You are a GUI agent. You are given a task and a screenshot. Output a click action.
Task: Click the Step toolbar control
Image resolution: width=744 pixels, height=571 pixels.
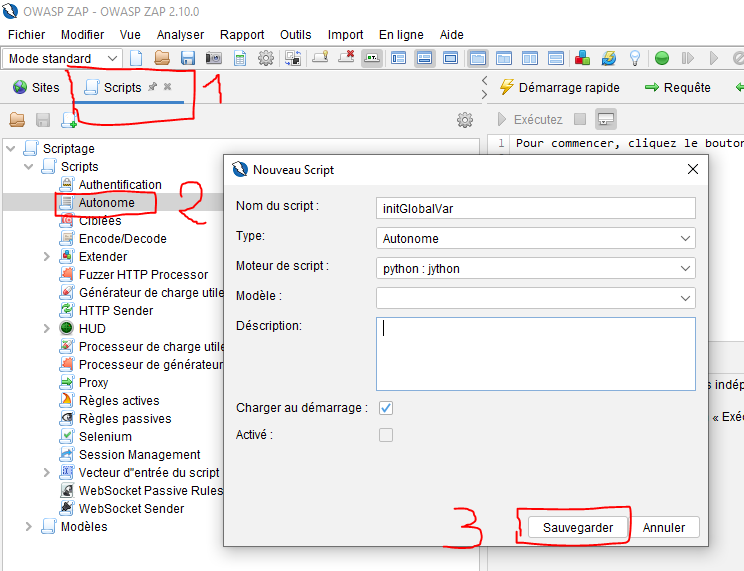click(688, 58)
